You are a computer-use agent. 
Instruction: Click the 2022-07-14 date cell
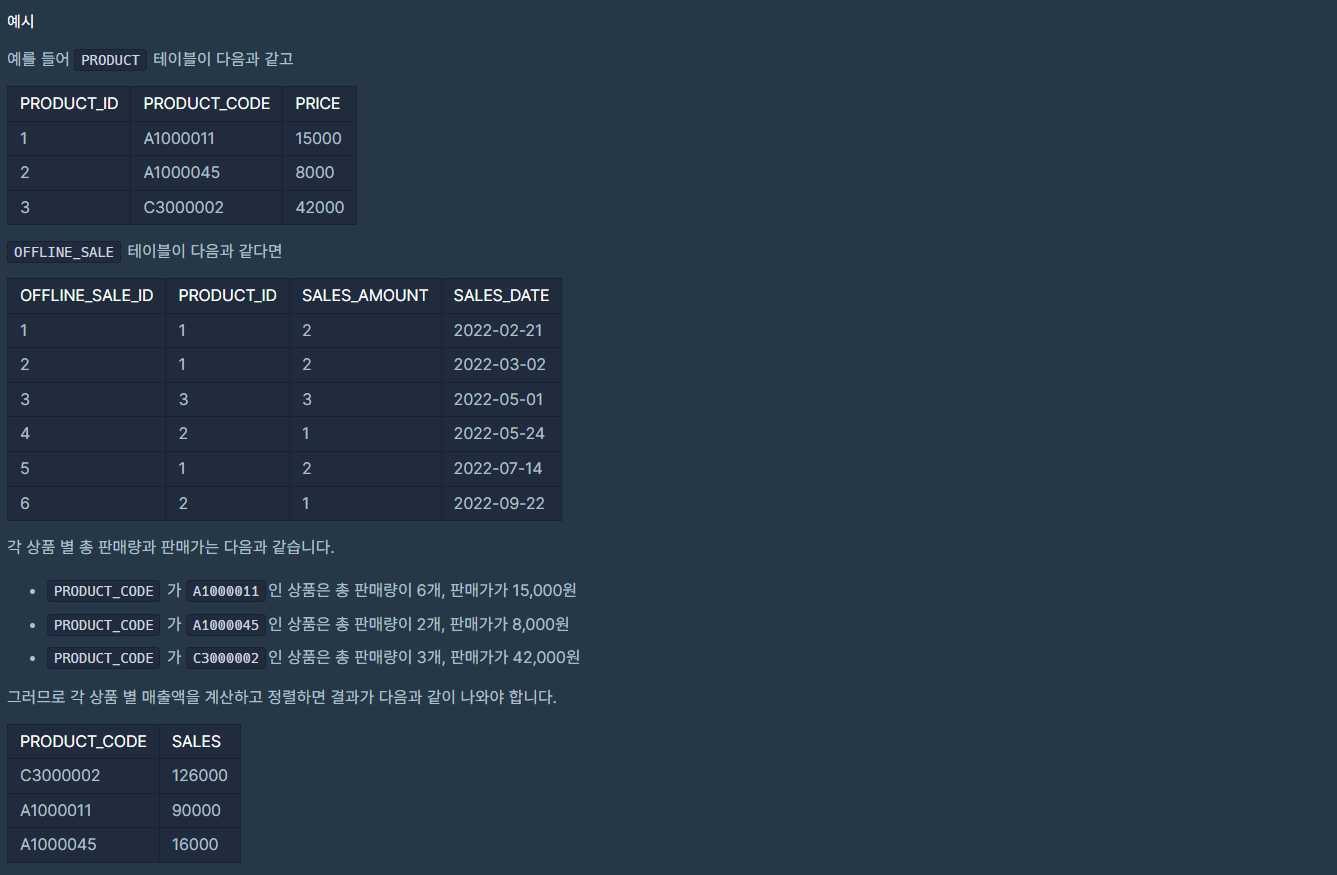(x=498, y=469)
